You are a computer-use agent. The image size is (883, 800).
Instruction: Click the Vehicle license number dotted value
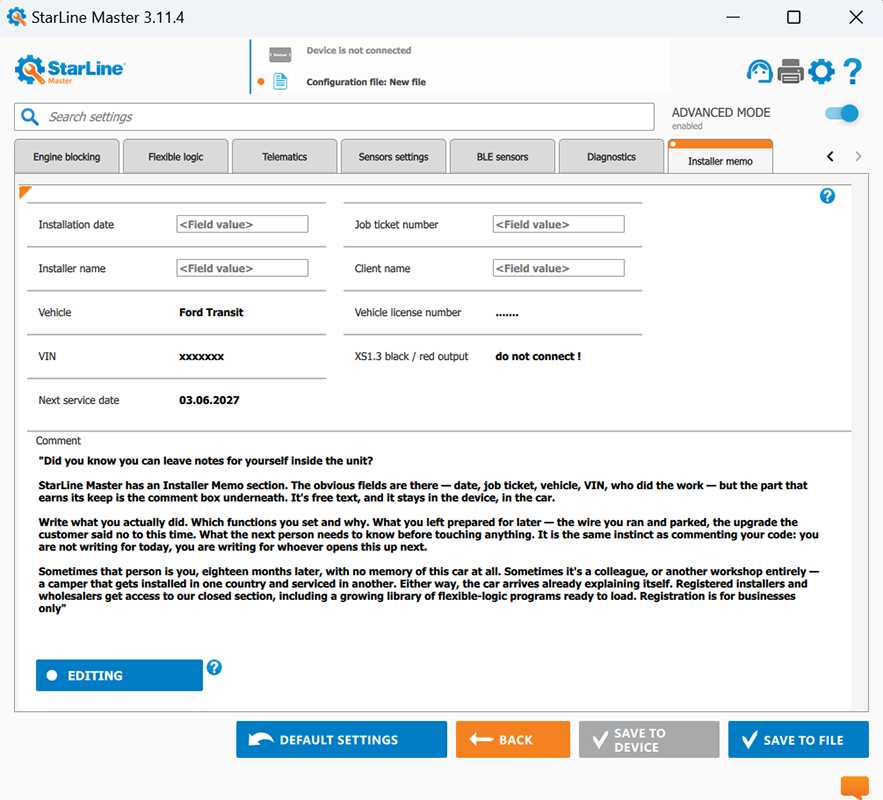[507, 314]
